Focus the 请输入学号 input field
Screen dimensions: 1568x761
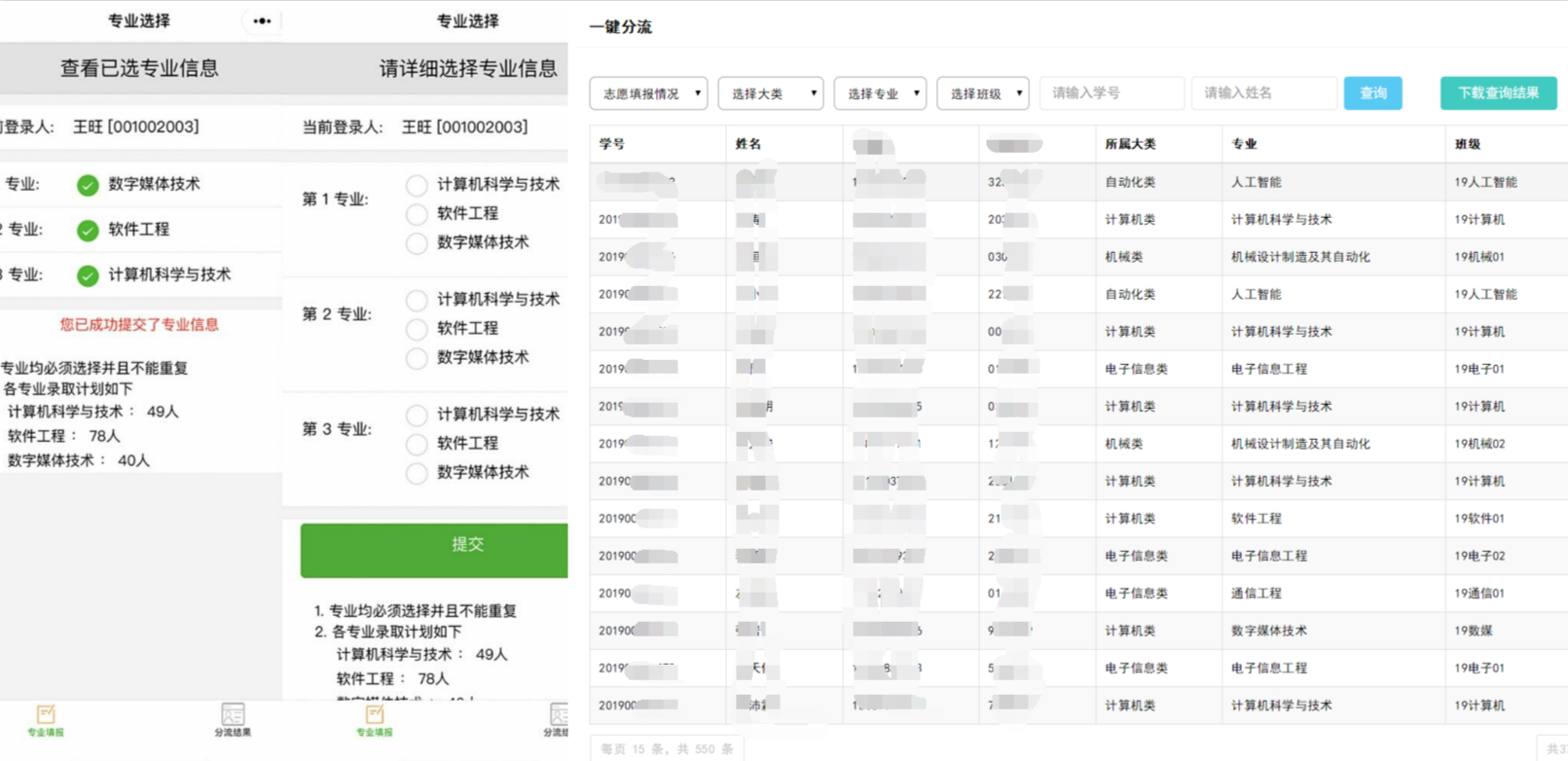pos(1112,93)
